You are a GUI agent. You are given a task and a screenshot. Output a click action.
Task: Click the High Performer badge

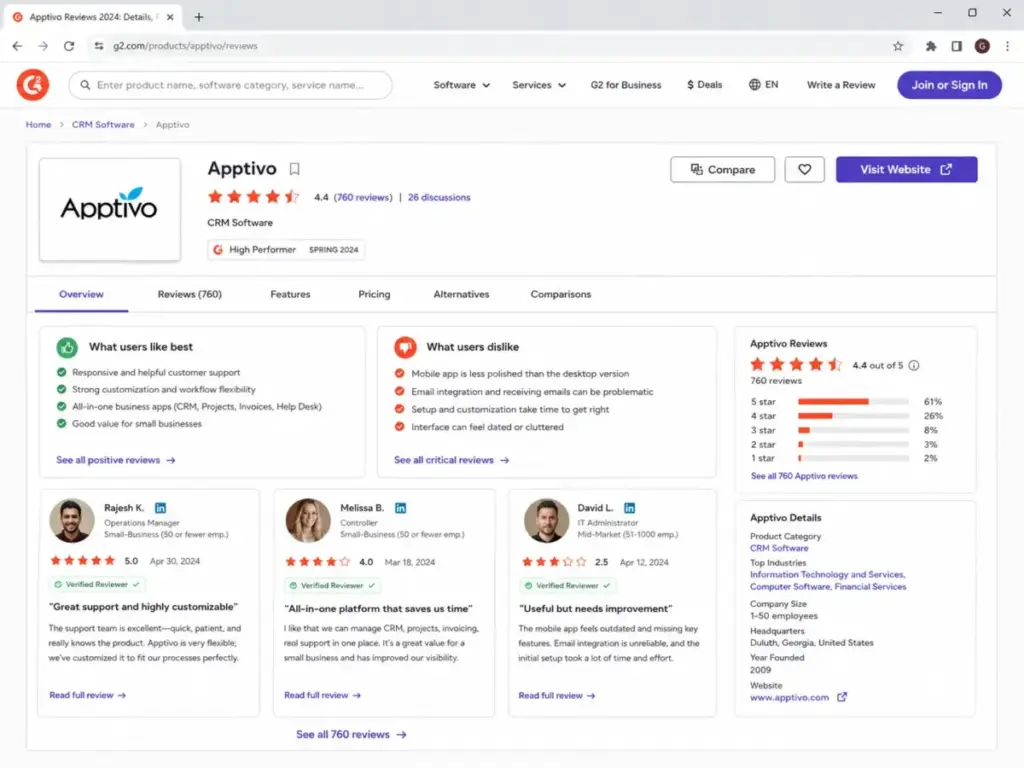(x=286, y=249)
